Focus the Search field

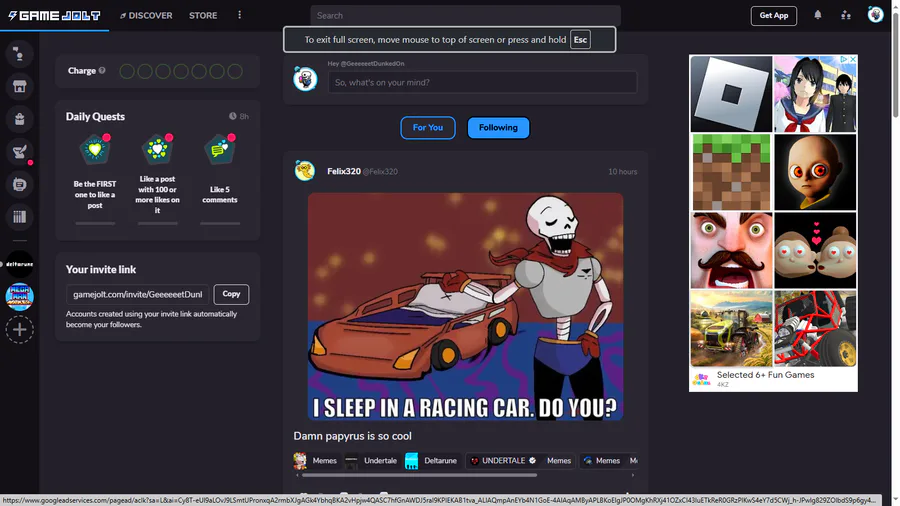[x=465, y=15]
